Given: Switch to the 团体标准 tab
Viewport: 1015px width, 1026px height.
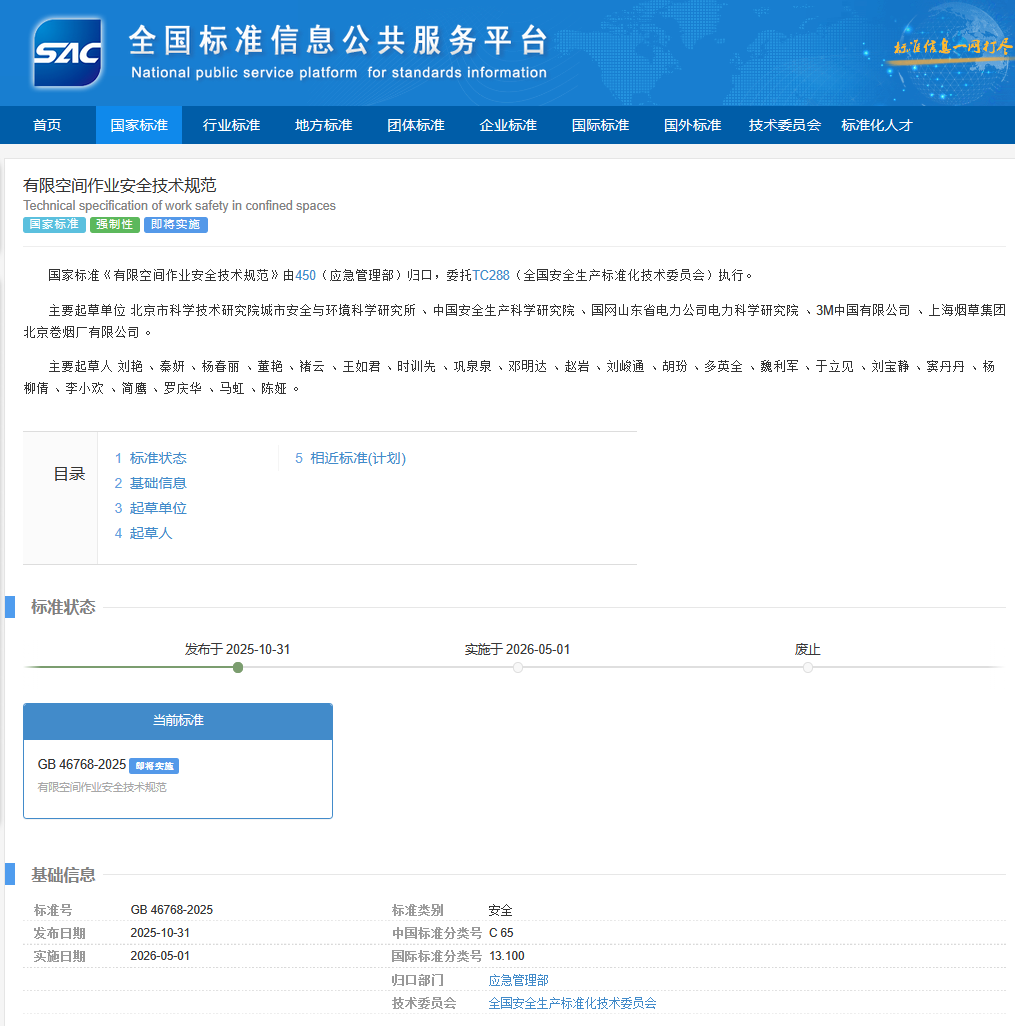Looking at the screenshot, I should (415, 124).
